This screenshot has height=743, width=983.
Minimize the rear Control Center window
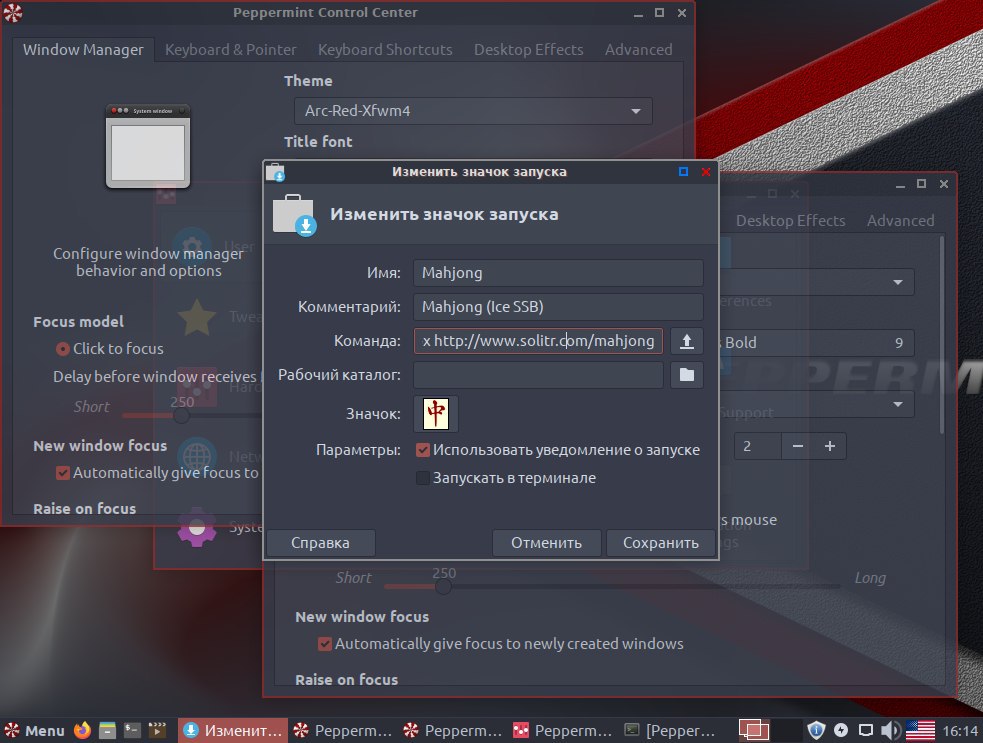pyautogui.click(x=900, y=184)
